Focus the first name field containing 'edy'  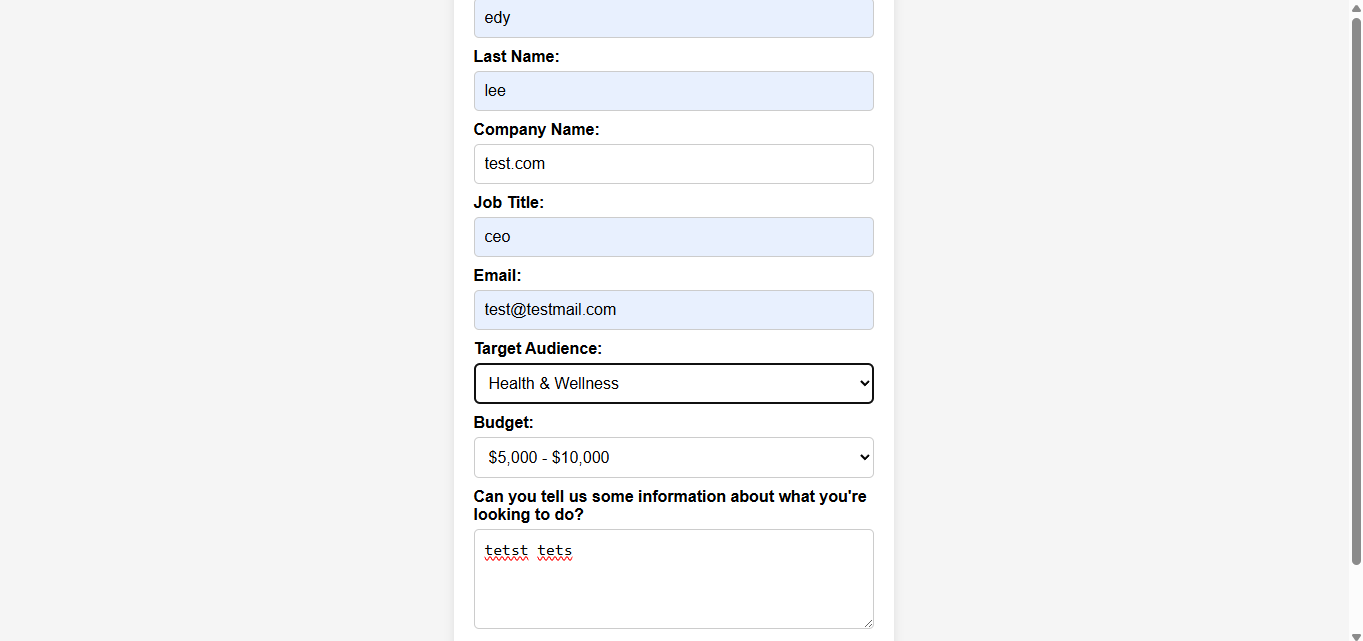tap(673, 18)
